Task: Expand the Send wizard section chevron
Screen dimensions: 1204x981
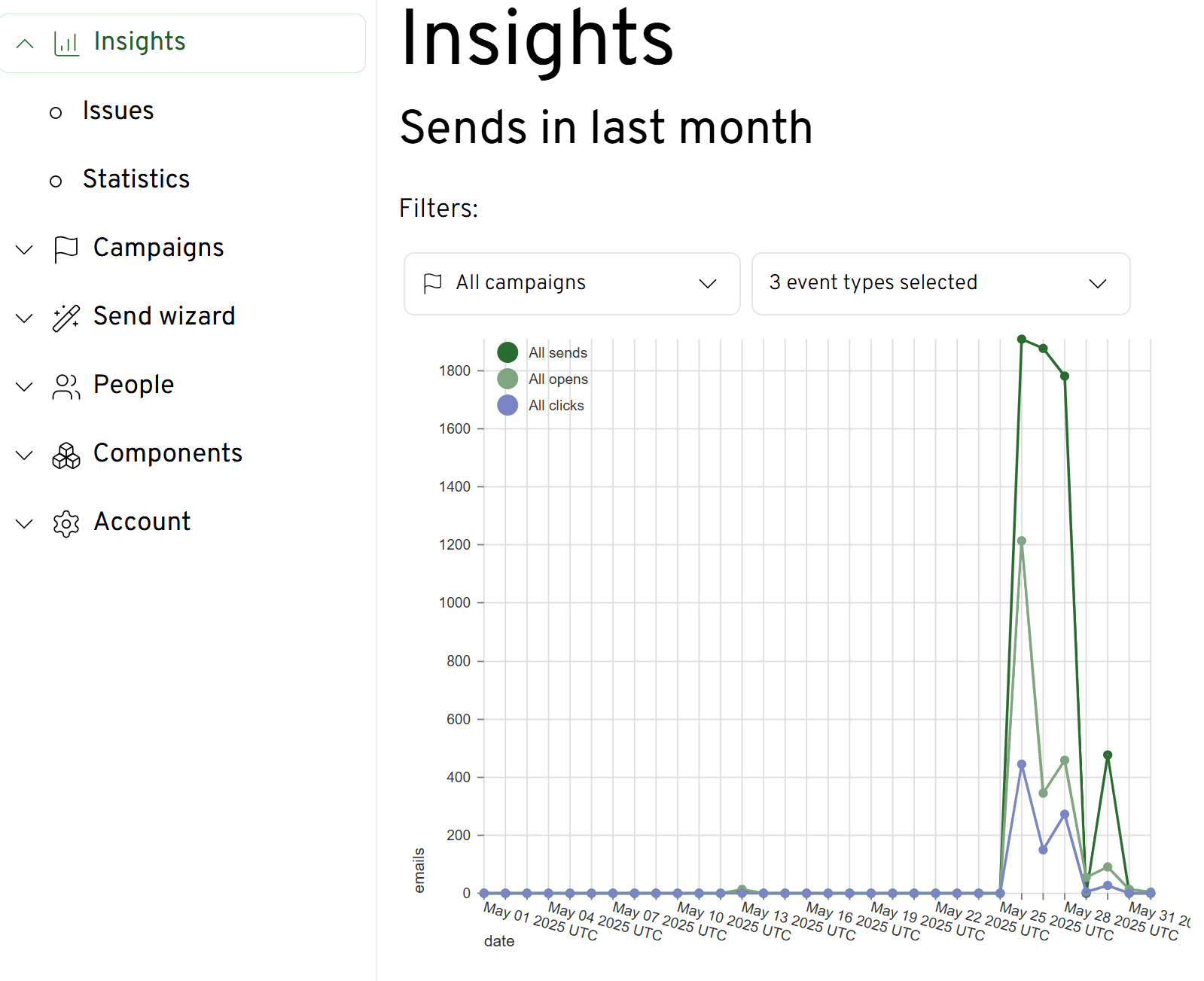Action: click(x=25, y=318)
